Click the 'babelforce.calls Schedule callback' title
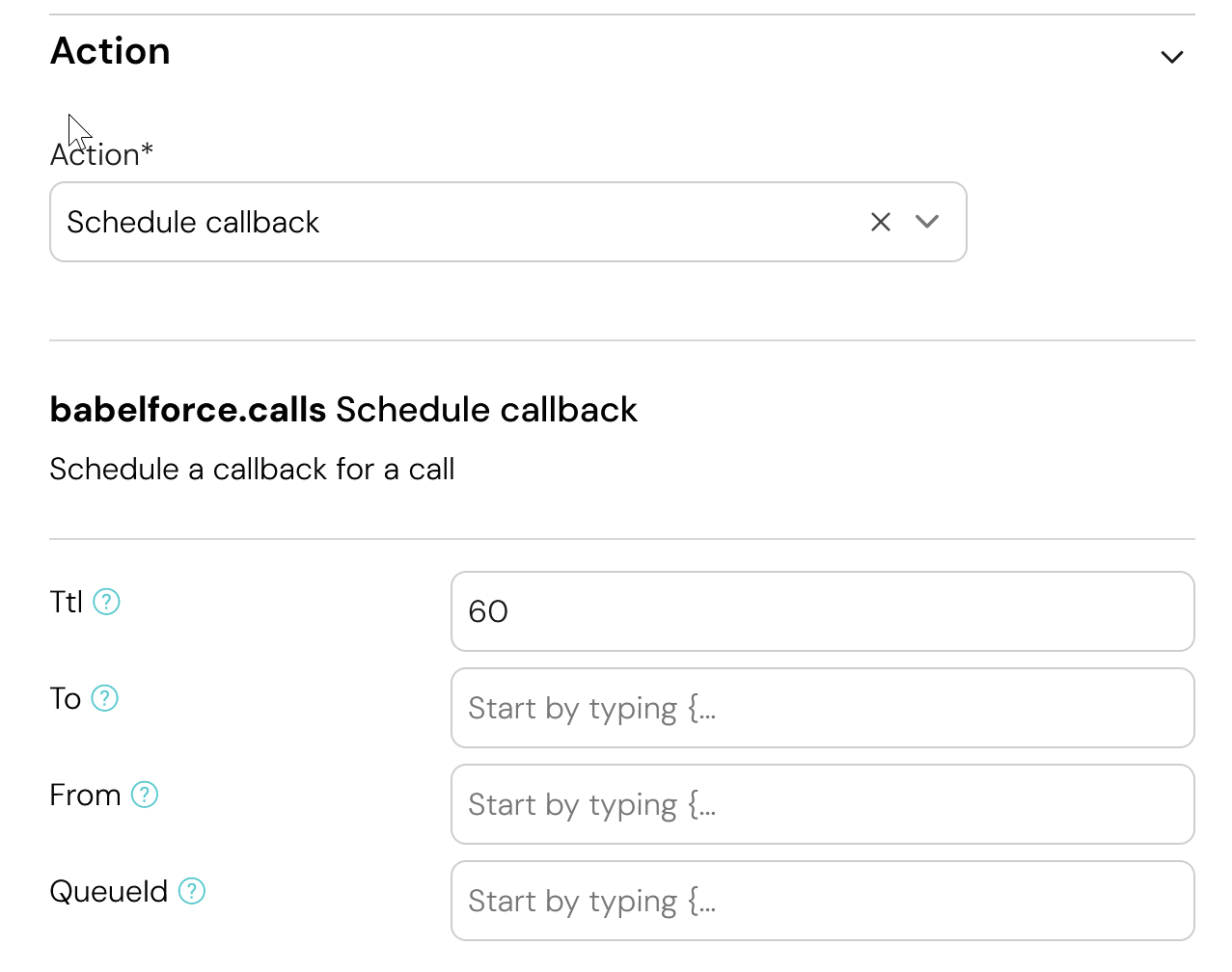Viewport: 1232px width, 972px height. (x=343, y=410)
